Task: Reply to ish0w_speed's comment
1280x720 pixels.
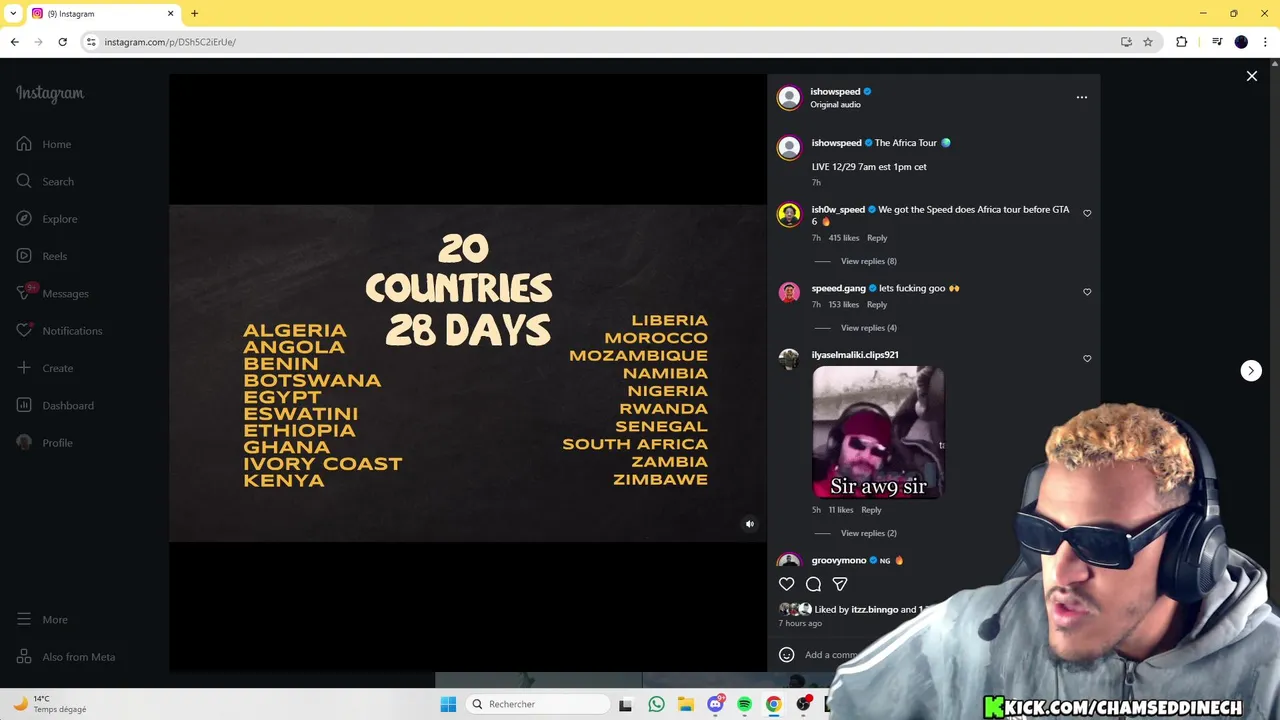Action: 877,238
